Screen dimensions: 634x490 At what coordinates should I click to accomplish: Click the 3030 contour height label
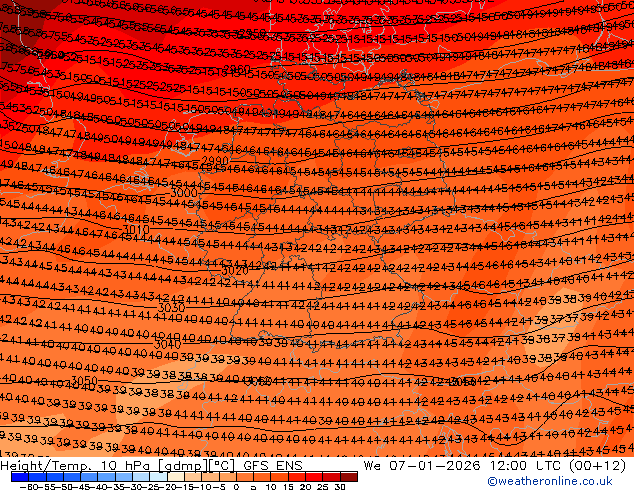tap(171, 308)
